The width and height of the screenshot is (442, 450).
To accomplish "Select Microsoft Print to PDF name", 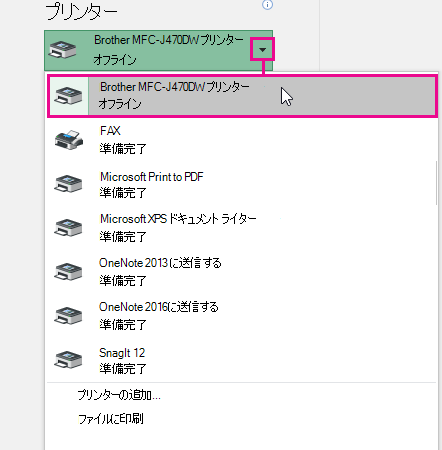I will click(x=152, y=177).
